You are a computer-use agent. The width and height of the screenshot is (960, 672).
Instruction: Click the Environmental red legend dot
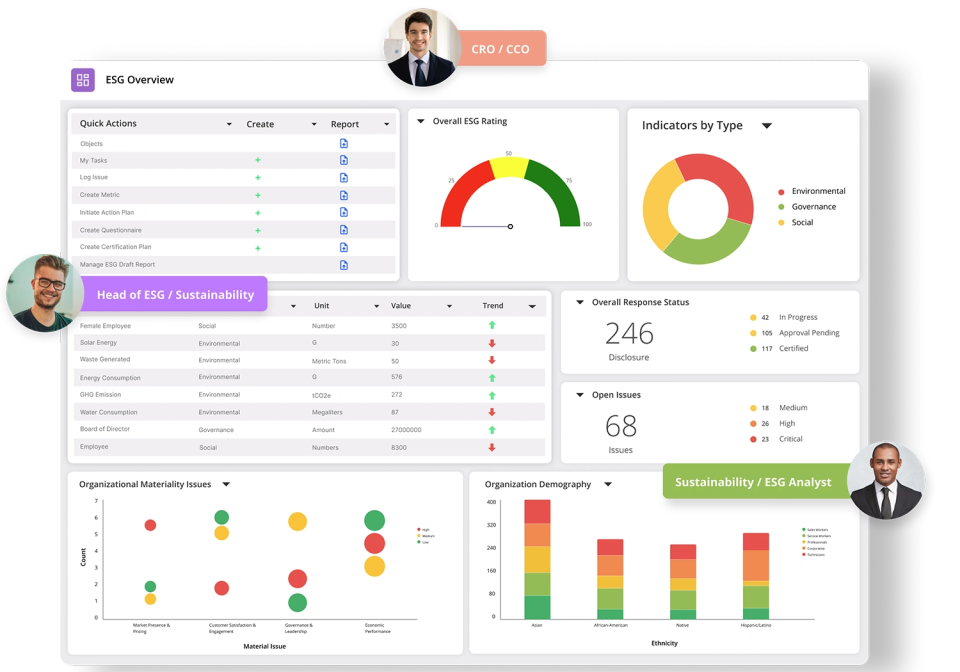point(781,192)
